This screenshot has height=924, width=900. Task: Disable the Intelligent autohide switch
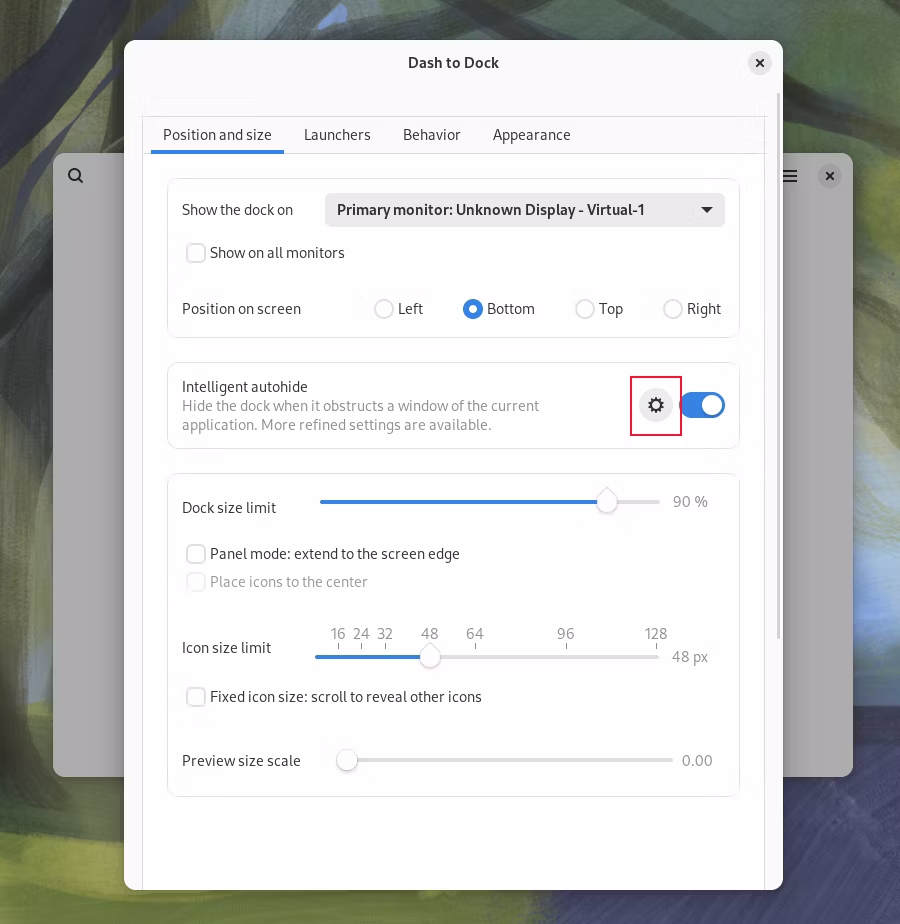(702, 405)
